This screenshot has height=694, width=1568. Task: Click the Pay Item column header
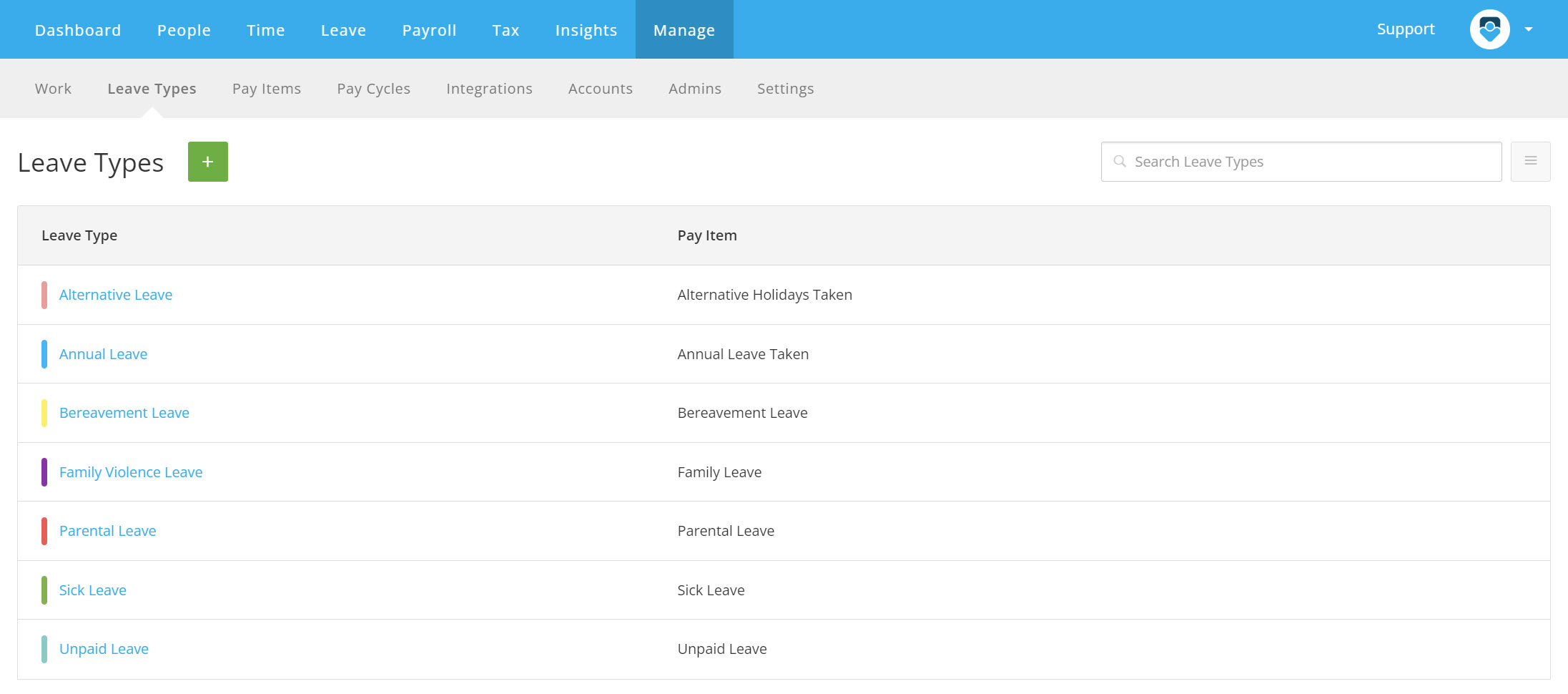point(707,235)
